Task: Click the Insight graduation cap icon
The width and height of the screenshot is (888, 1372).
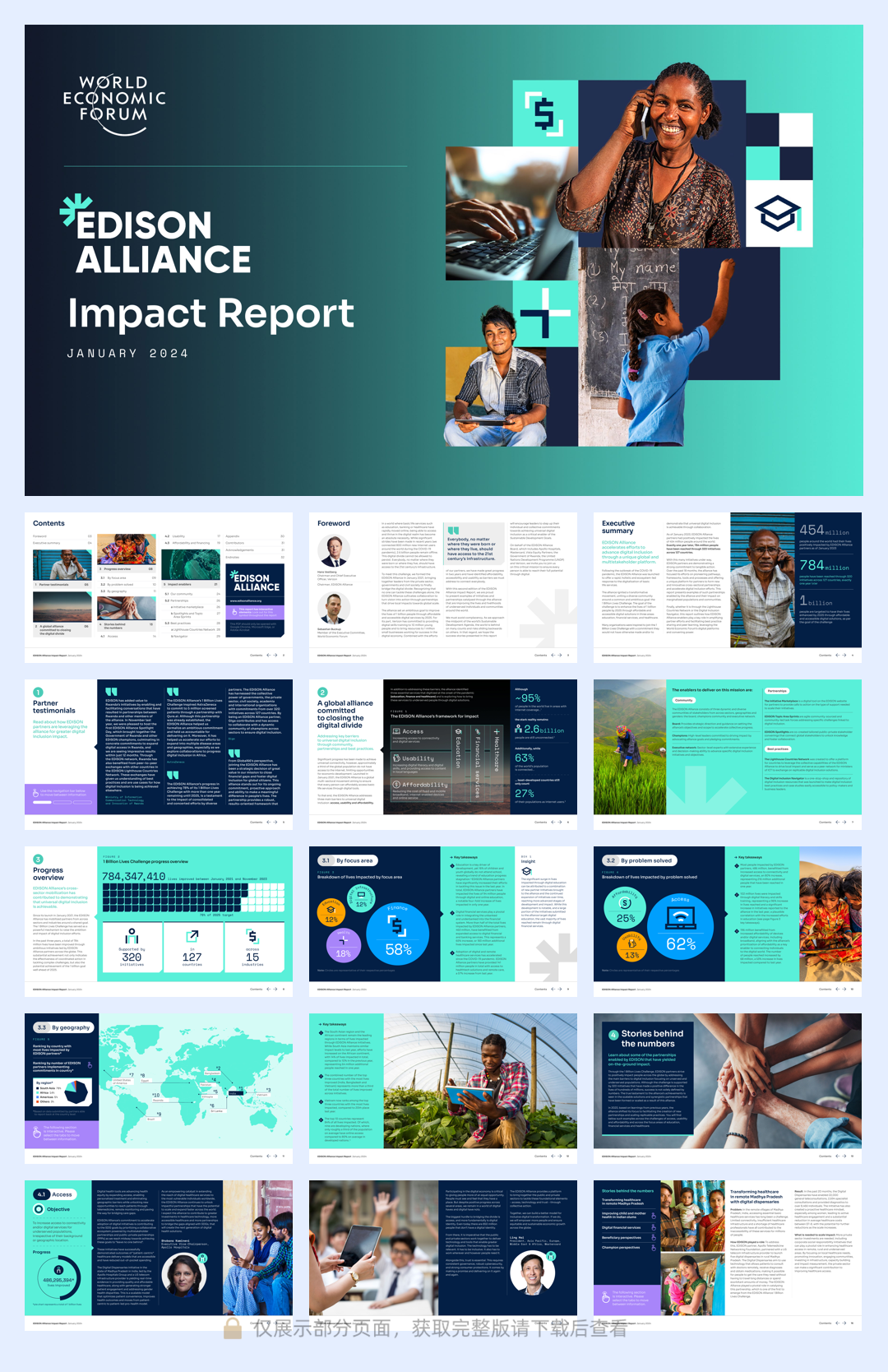Action: point(526,871)
